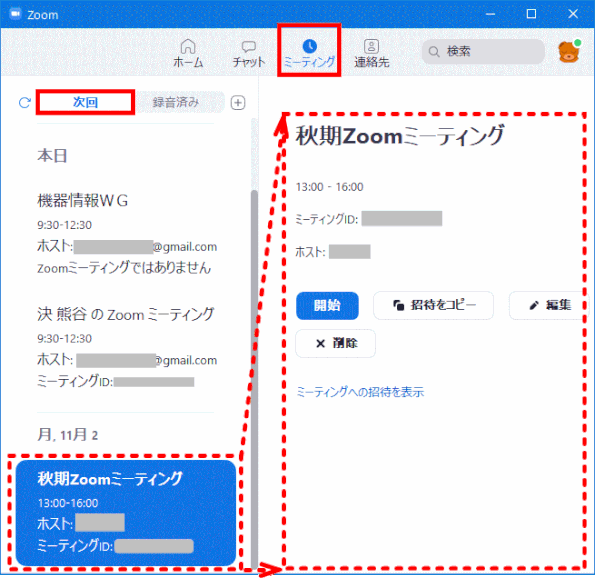Open the bear profile avatar menu
This screenshot has width=595, height=578.
pyautogui.click(x=569, y=51)
